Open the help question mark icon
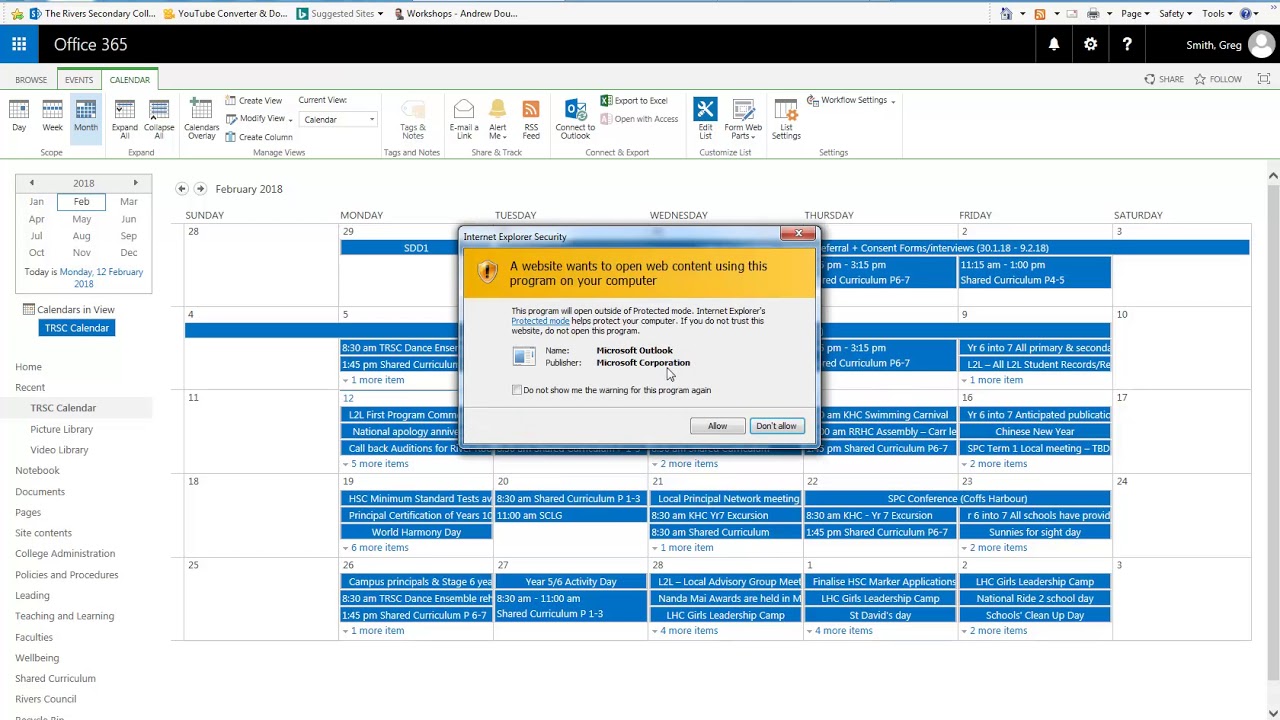The image size is (1280, 720). click(1127, 45)
